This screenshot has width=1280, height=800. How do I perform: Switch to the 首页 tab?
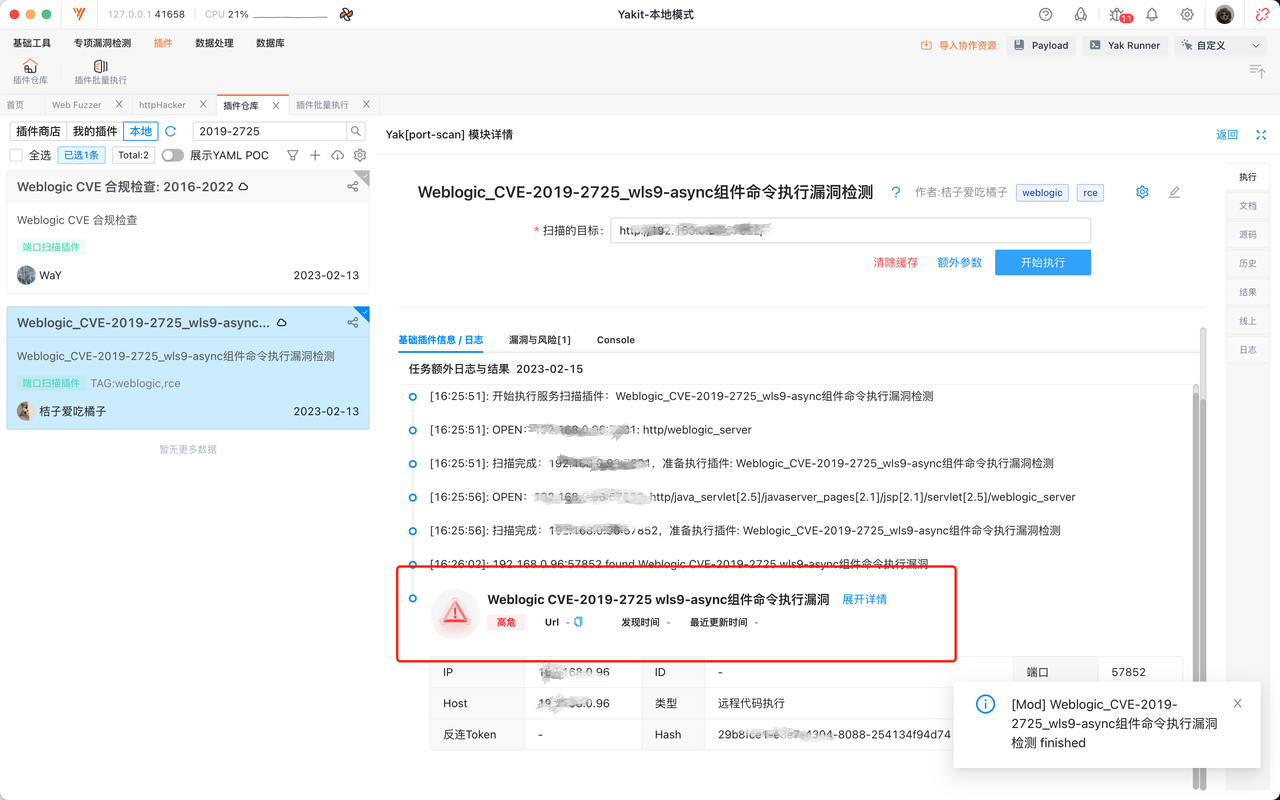click(15, 104)
